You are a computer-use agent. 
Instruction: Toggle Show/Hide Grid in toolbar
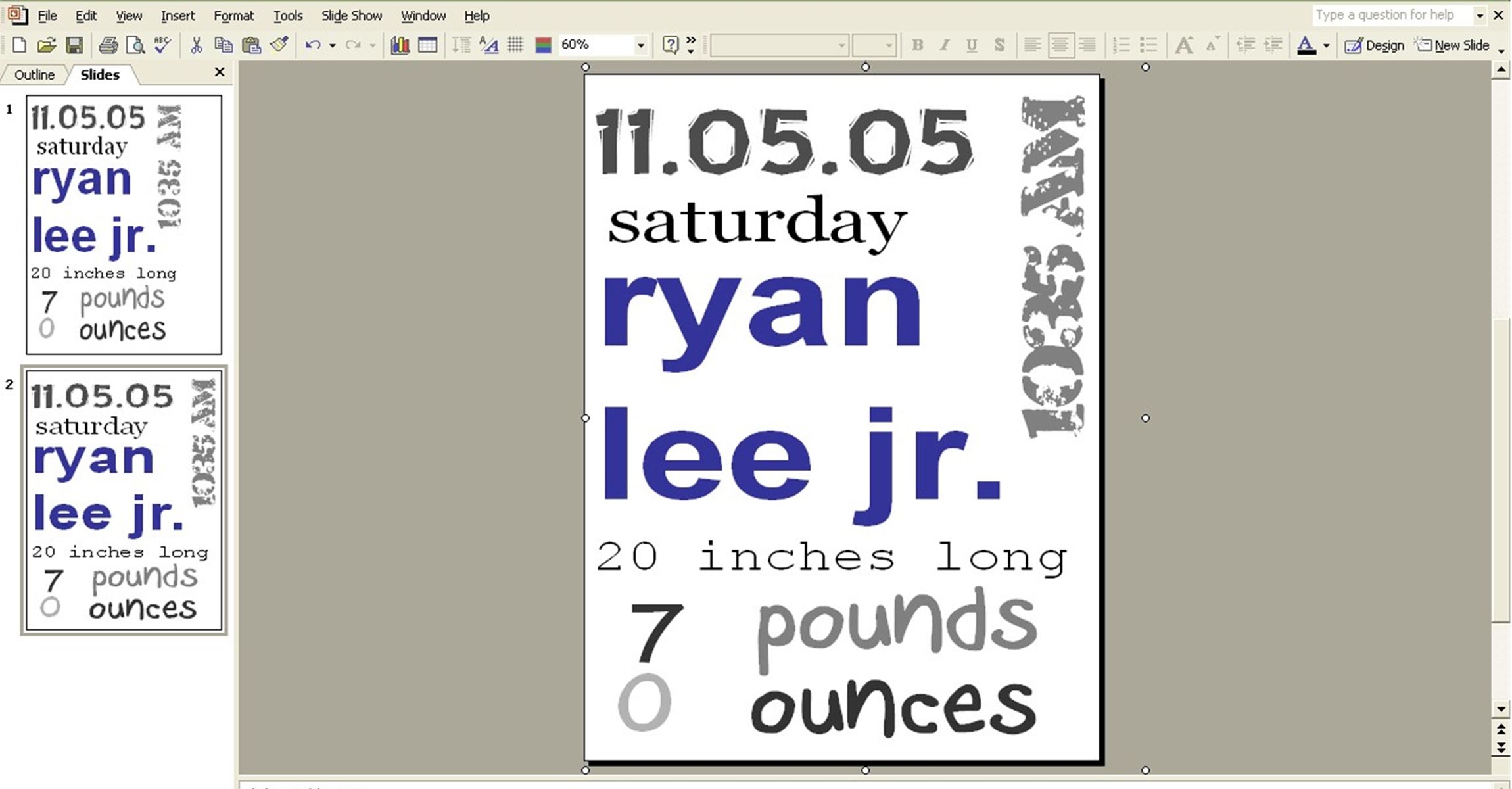pos(515,45)
